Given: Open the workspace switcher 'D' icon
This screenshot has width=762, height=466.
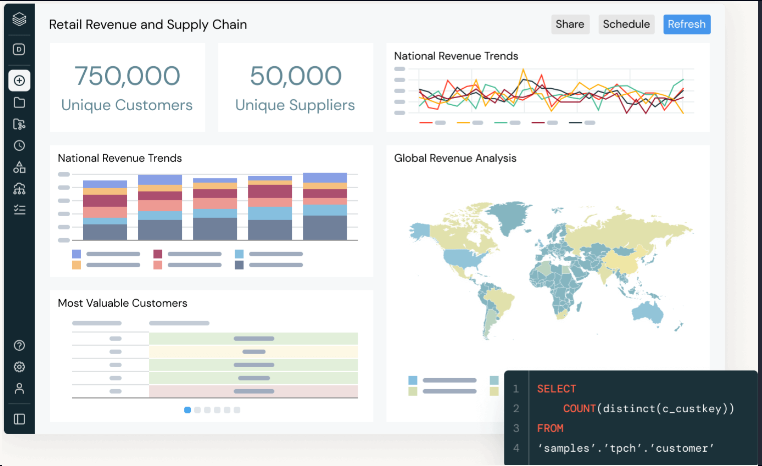Looking at the screenshot, I should pos(19,49).
